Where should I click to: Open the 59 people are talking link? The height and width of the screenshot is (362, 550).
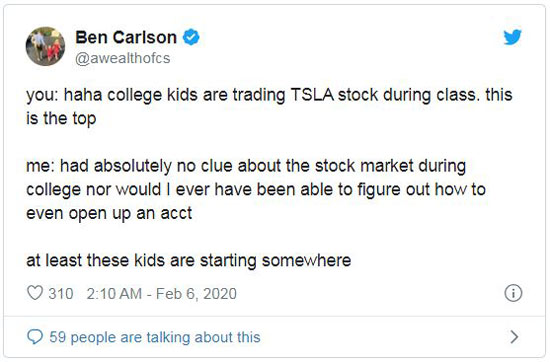click(x=155, y=337)
